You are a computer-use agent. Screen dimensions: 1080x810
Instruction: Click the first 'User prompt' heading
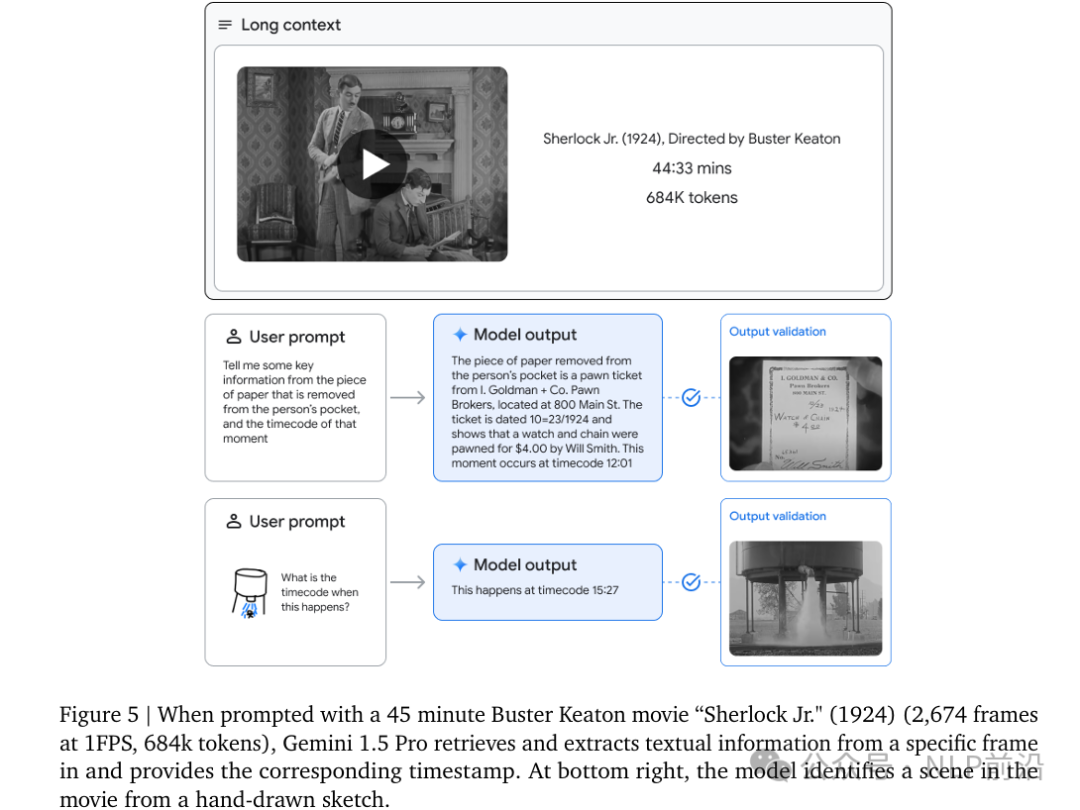pos(297,337)
